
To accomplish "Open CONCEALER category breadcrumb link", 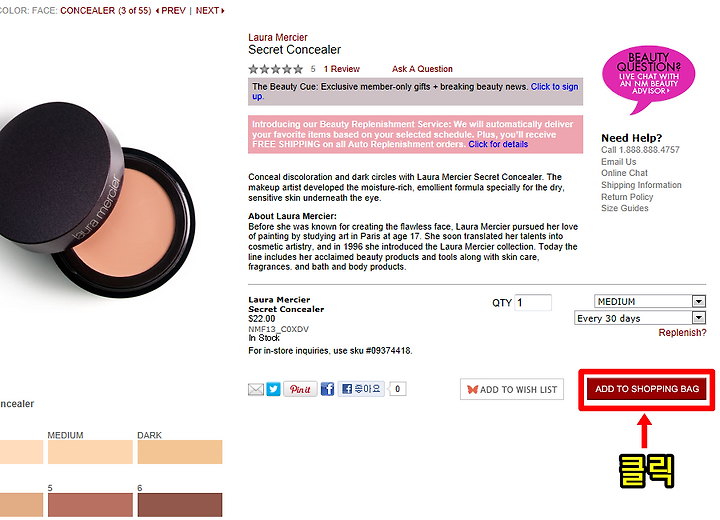I will click(88, 11).
